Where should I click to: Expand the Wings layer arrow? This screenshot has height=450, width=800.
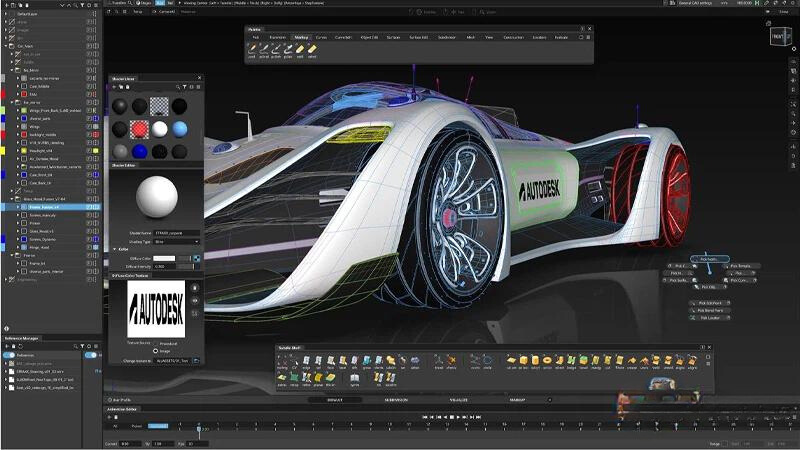18,127
